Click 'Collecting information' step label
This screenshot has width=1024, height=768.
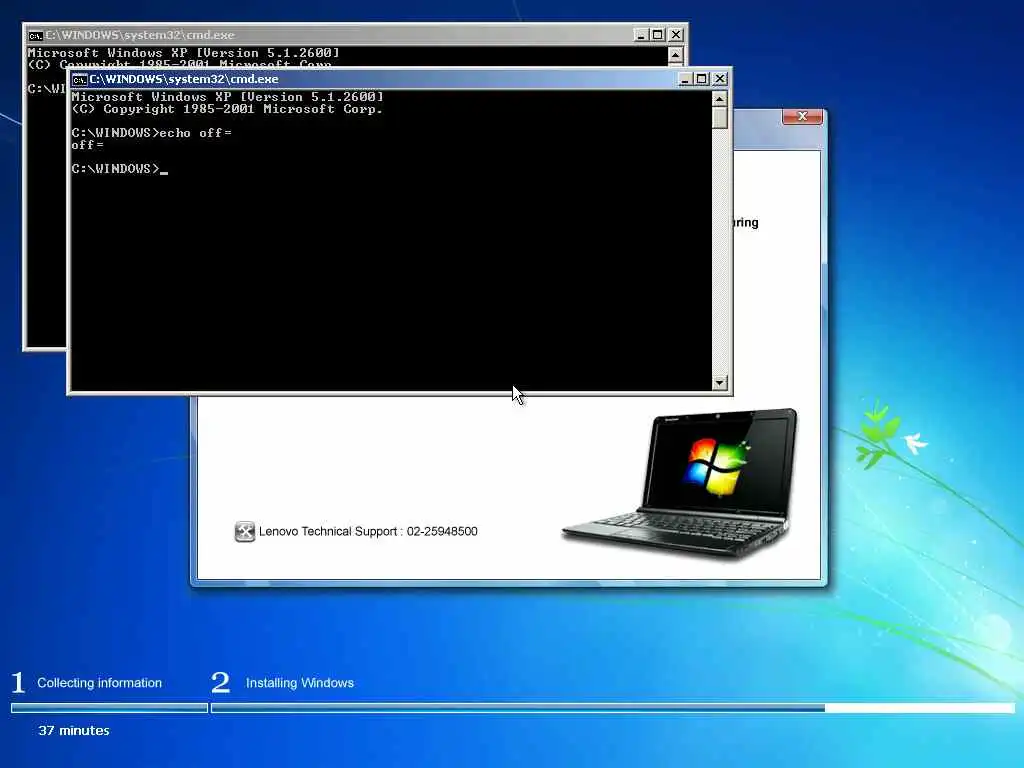(99, 683)
